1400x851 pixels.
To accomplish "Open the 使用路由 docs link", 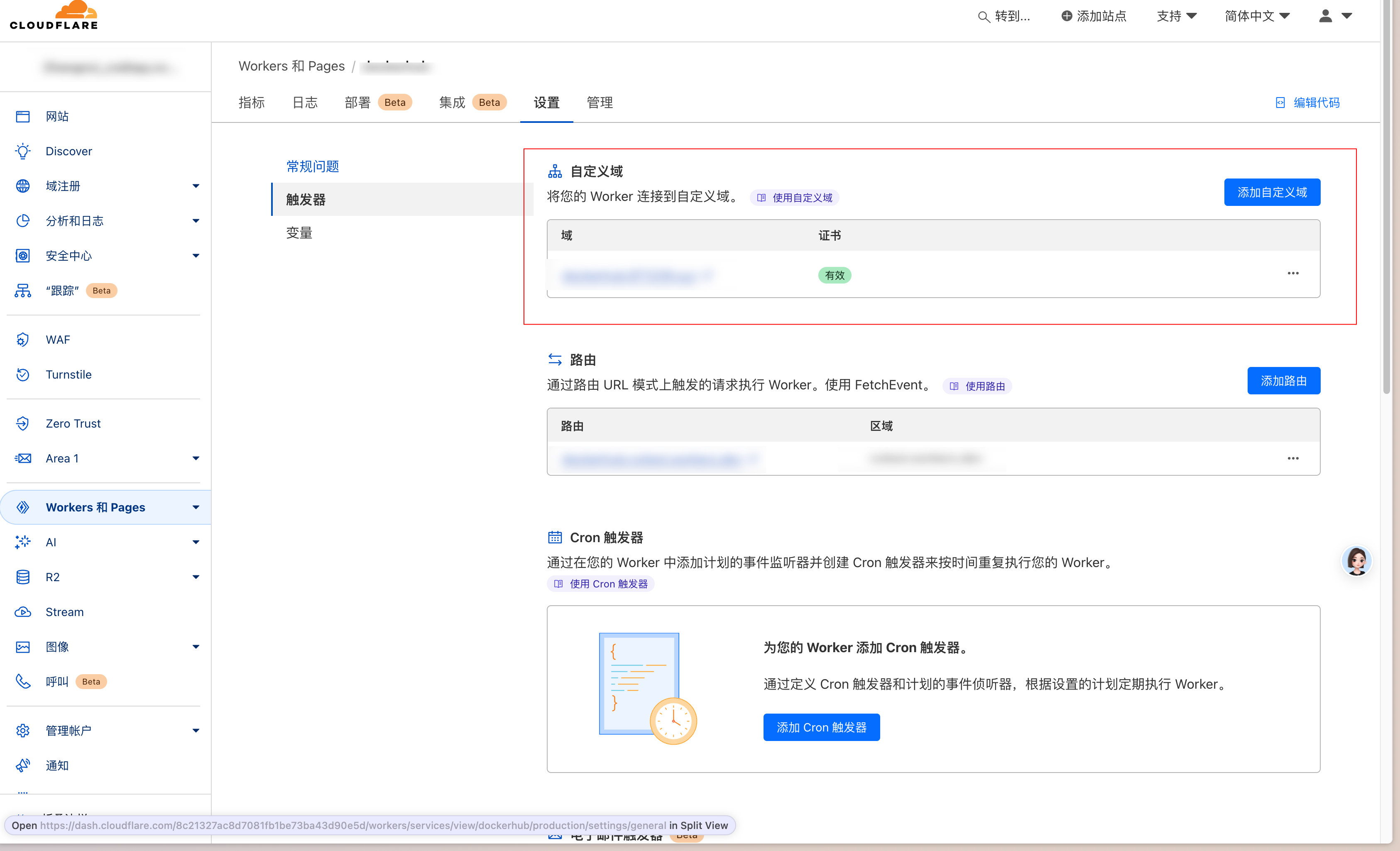I will coord(977,386).
